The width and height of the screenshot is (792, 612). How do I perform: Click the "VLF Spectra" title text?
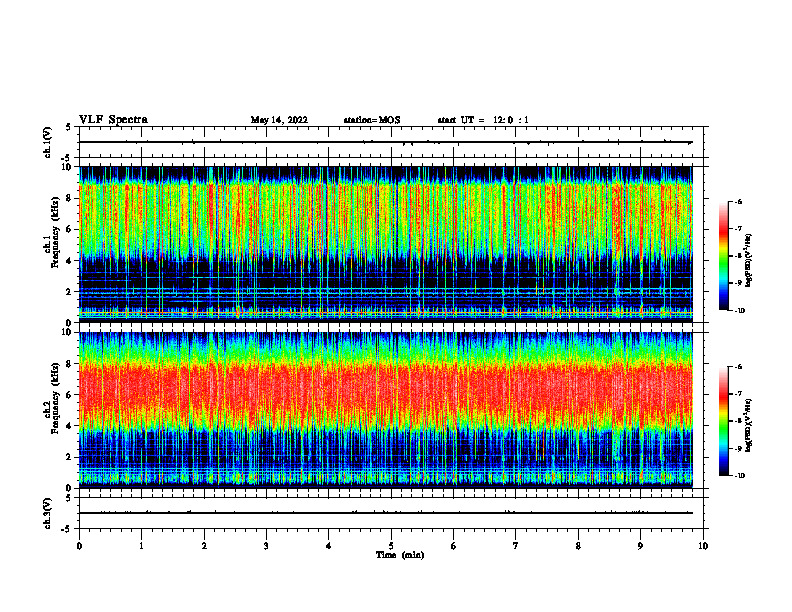click(113, 120)
